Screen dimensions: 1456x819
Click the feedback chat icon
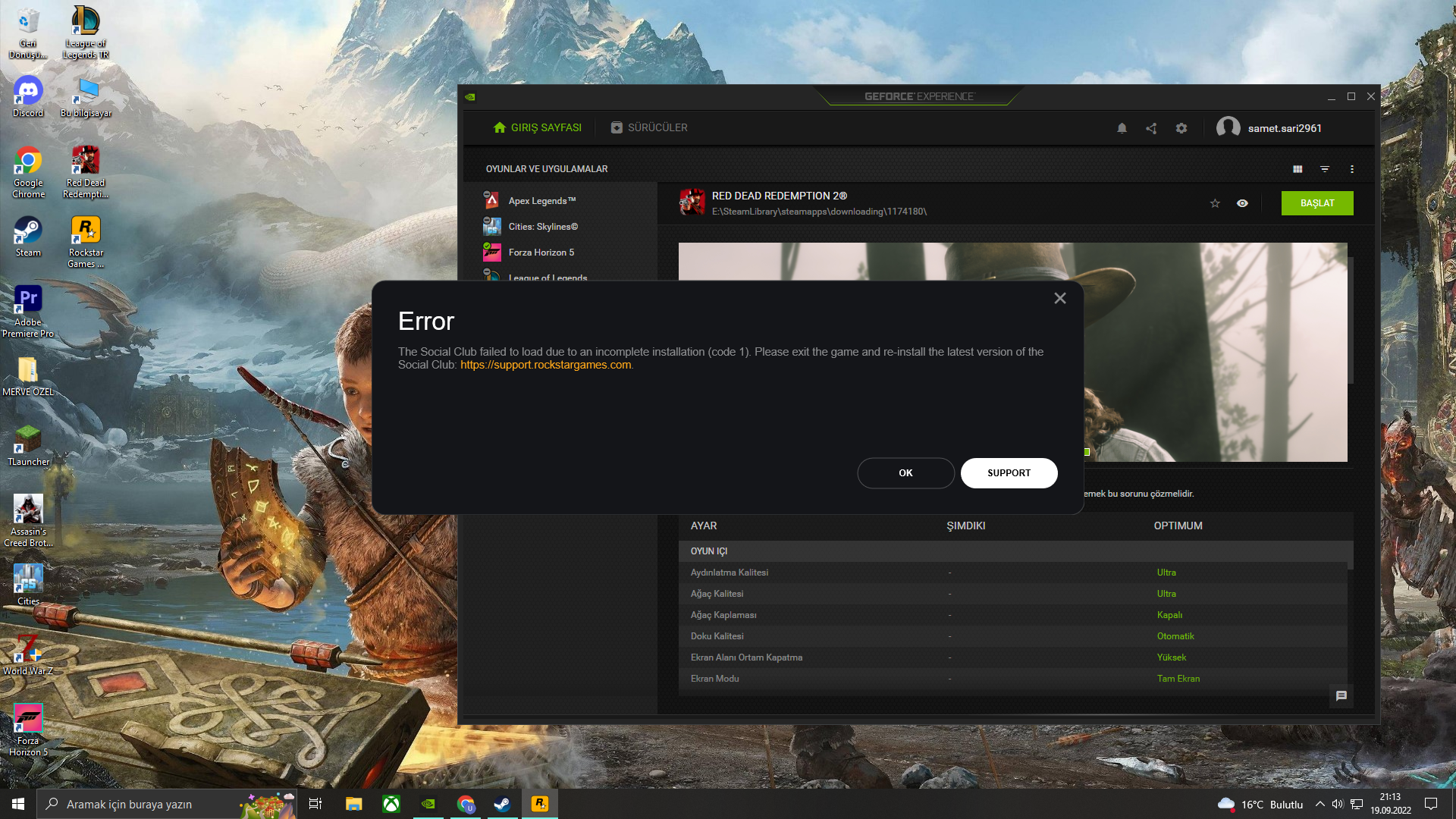click(1341, 695)
